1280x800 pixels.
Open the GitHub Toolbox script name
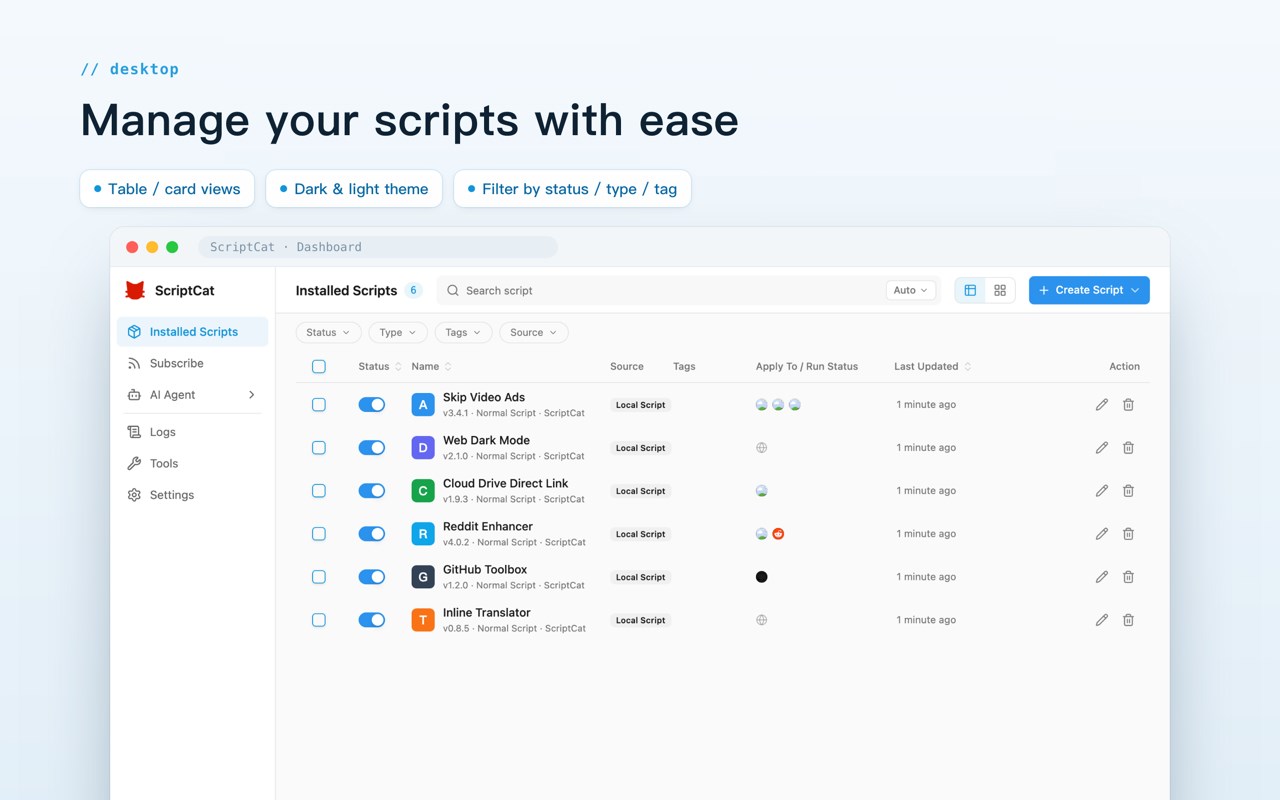pyautogui.click(x=485, y=569)
